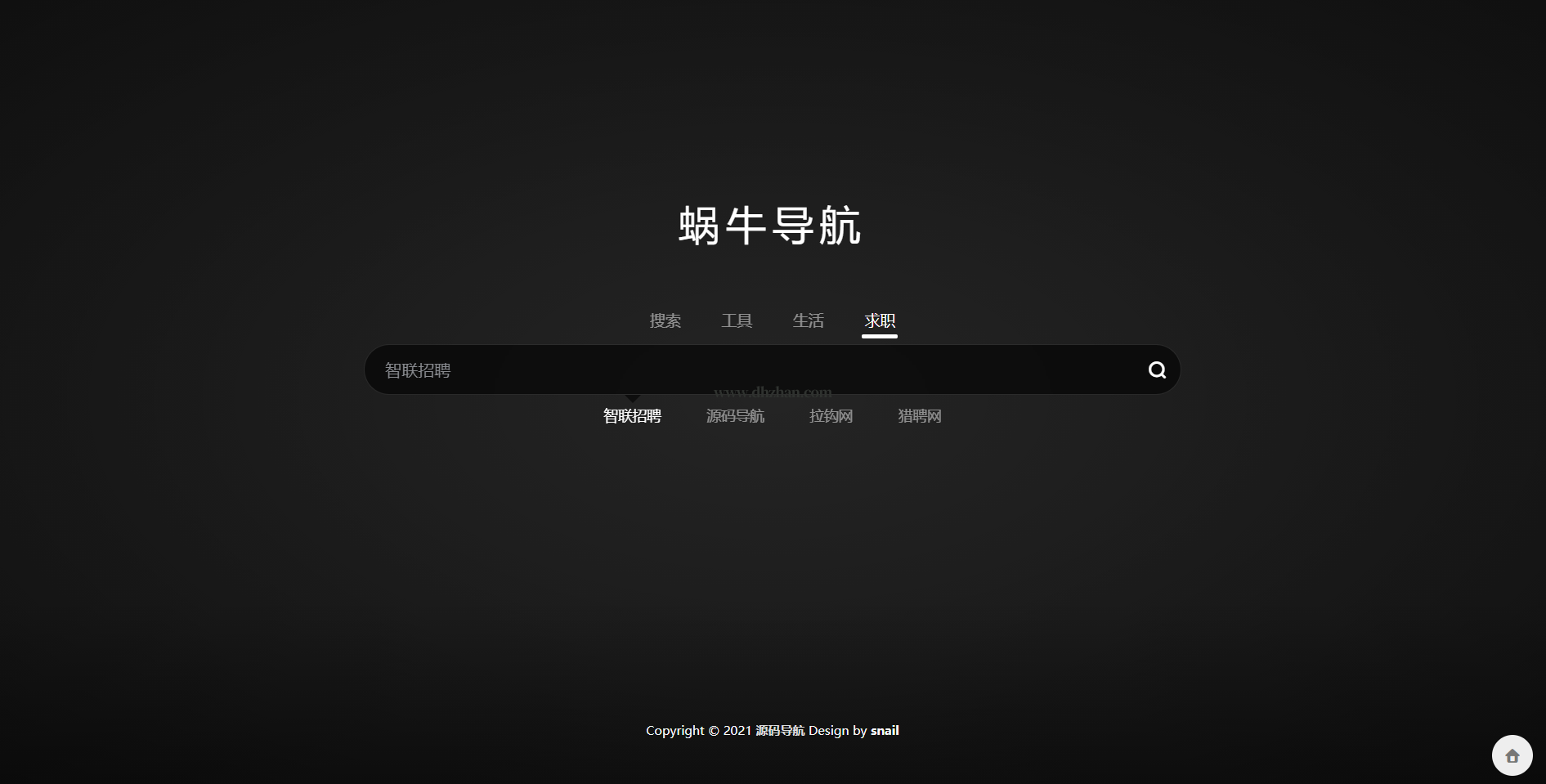This screenshot has height=784, width=1546.
Task: Click the active 求职 tab
Action: 880,321
